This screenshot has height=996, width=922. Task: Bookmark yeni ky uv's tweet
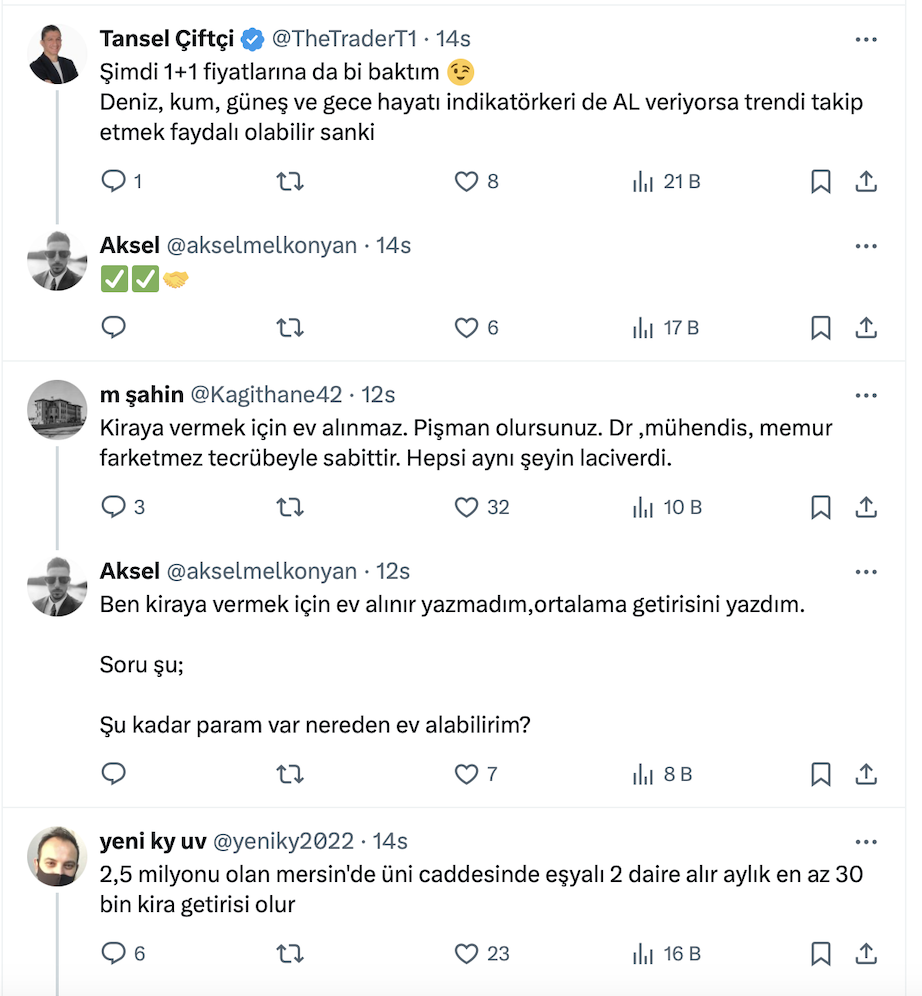click(820, 953)
